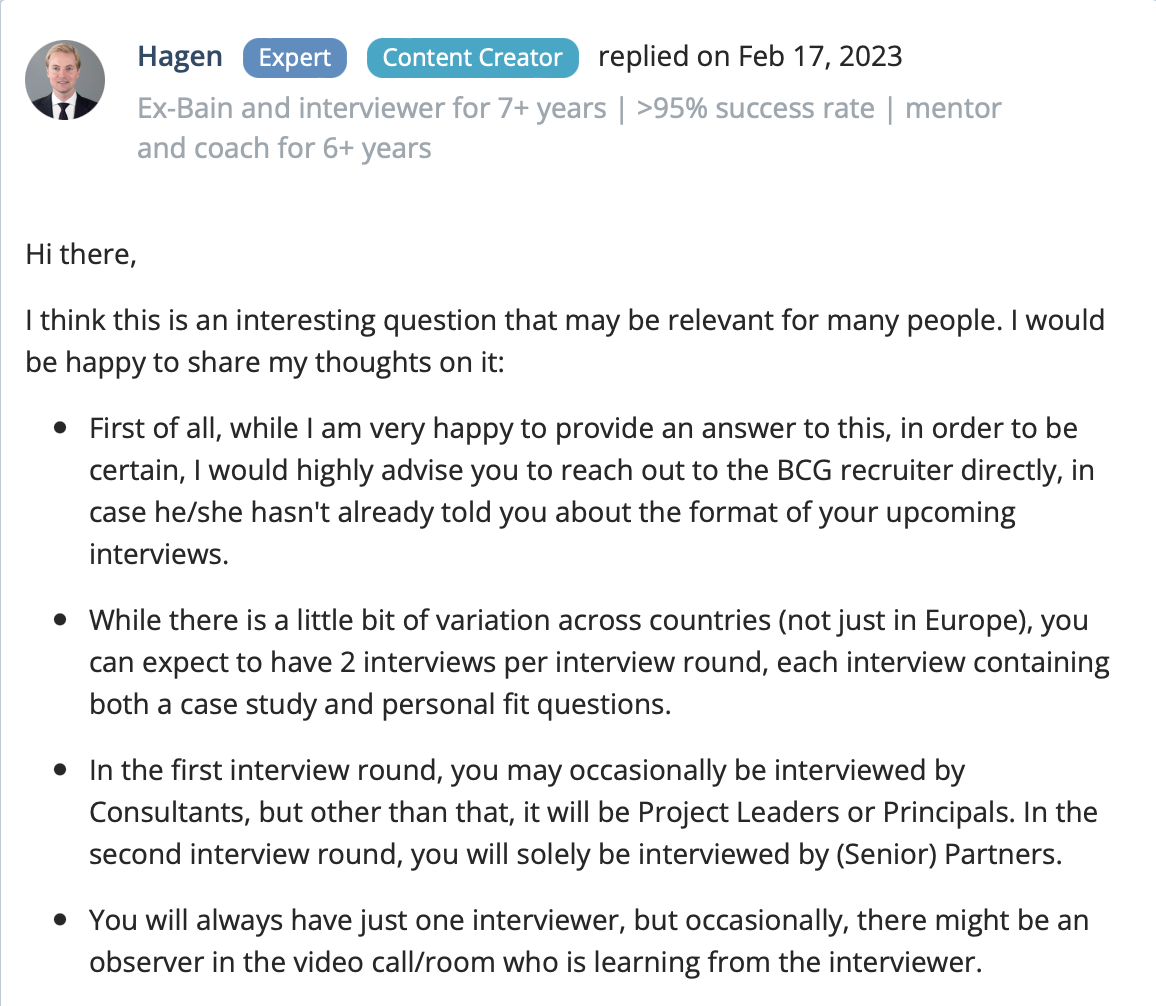Click the 'Ex-Bain and interviewer for 7+ years' tagline

tap(372, 108)
